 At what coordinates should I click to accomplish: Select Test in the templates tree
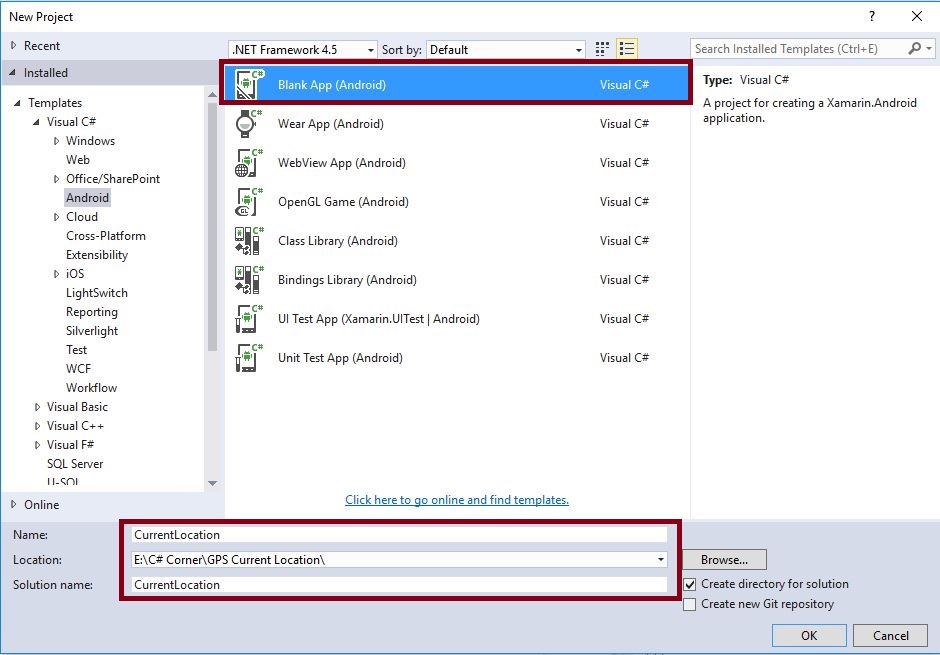point(76,349)
